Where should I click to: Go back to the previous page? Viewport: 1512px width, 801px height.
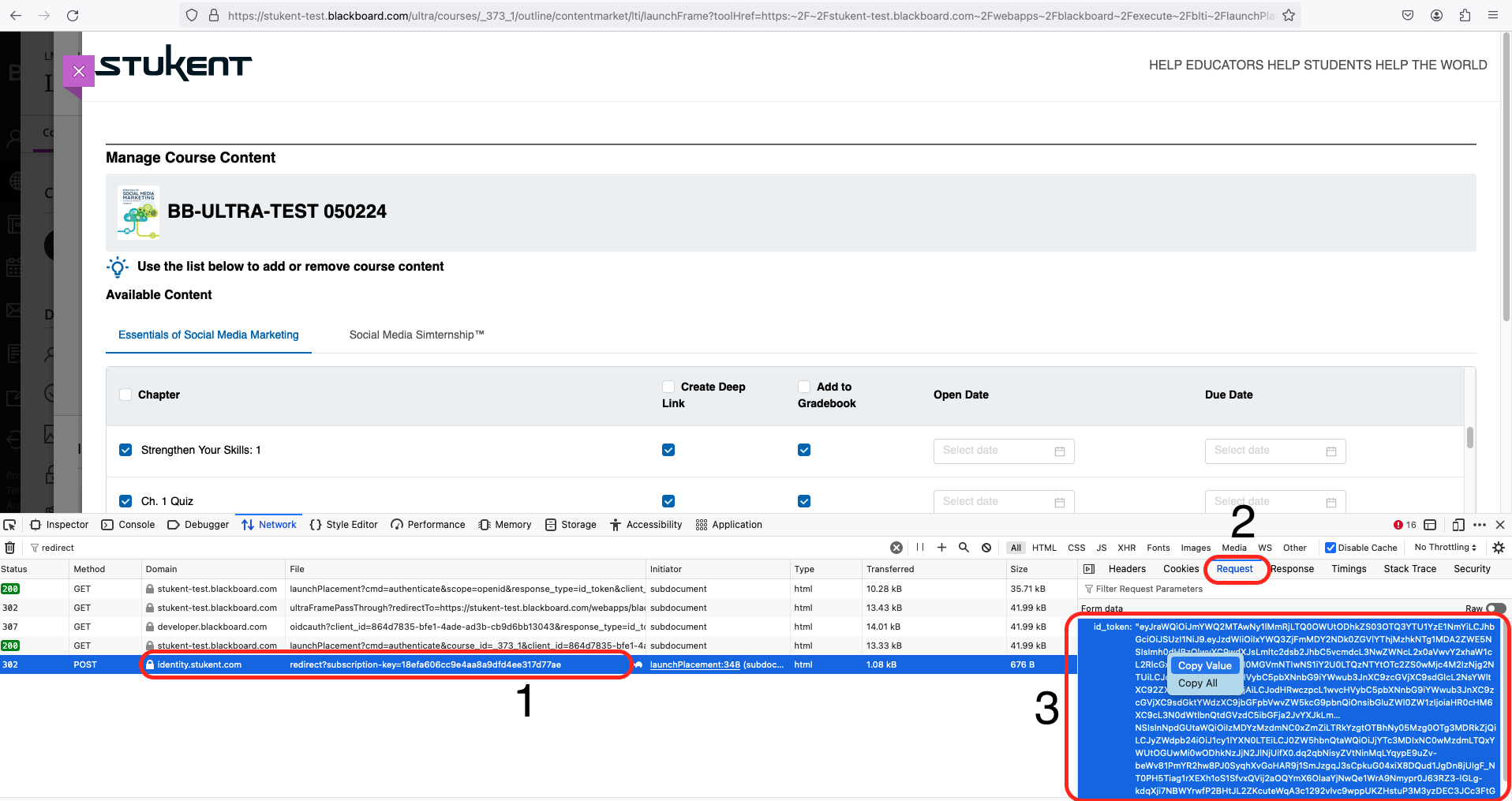16,15
